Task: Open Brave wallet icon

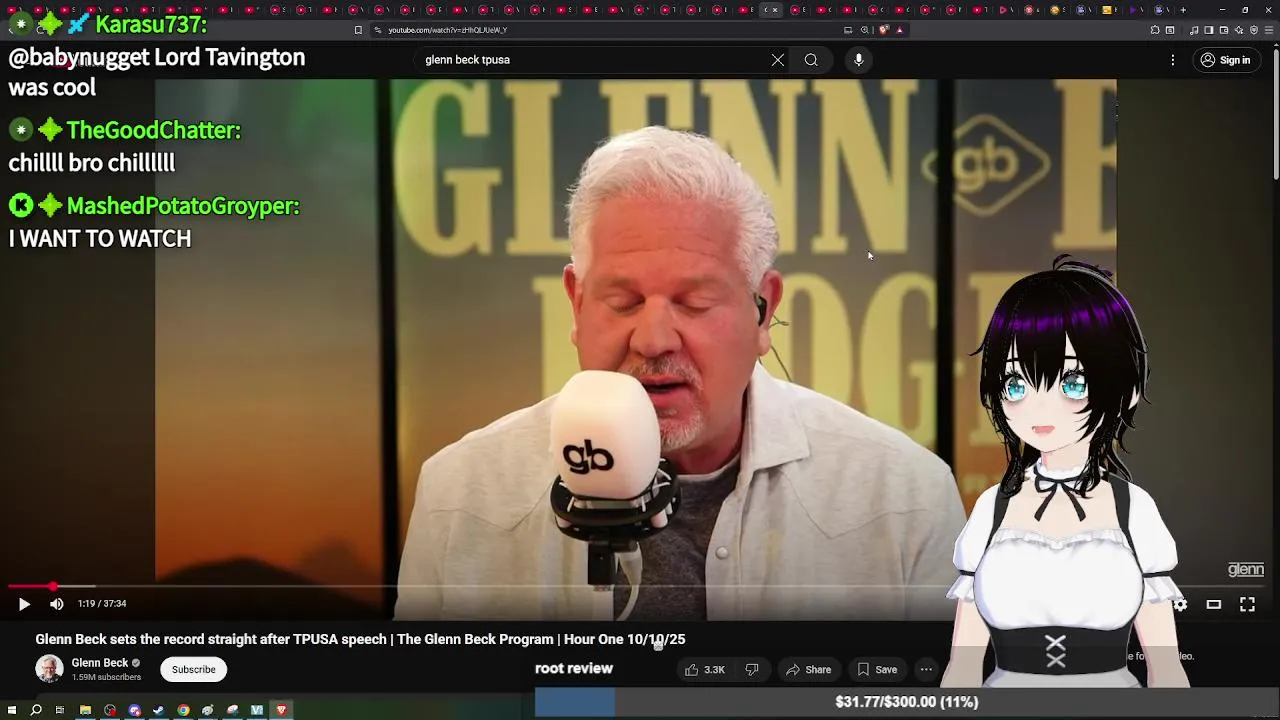Action: pos(1224,30)
